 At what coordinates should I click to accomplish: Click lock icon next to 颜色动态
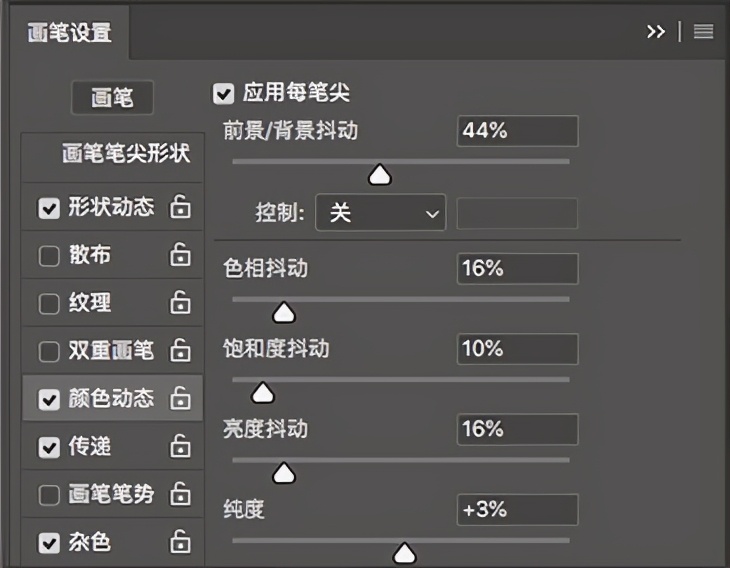click(x=180, y=398)
